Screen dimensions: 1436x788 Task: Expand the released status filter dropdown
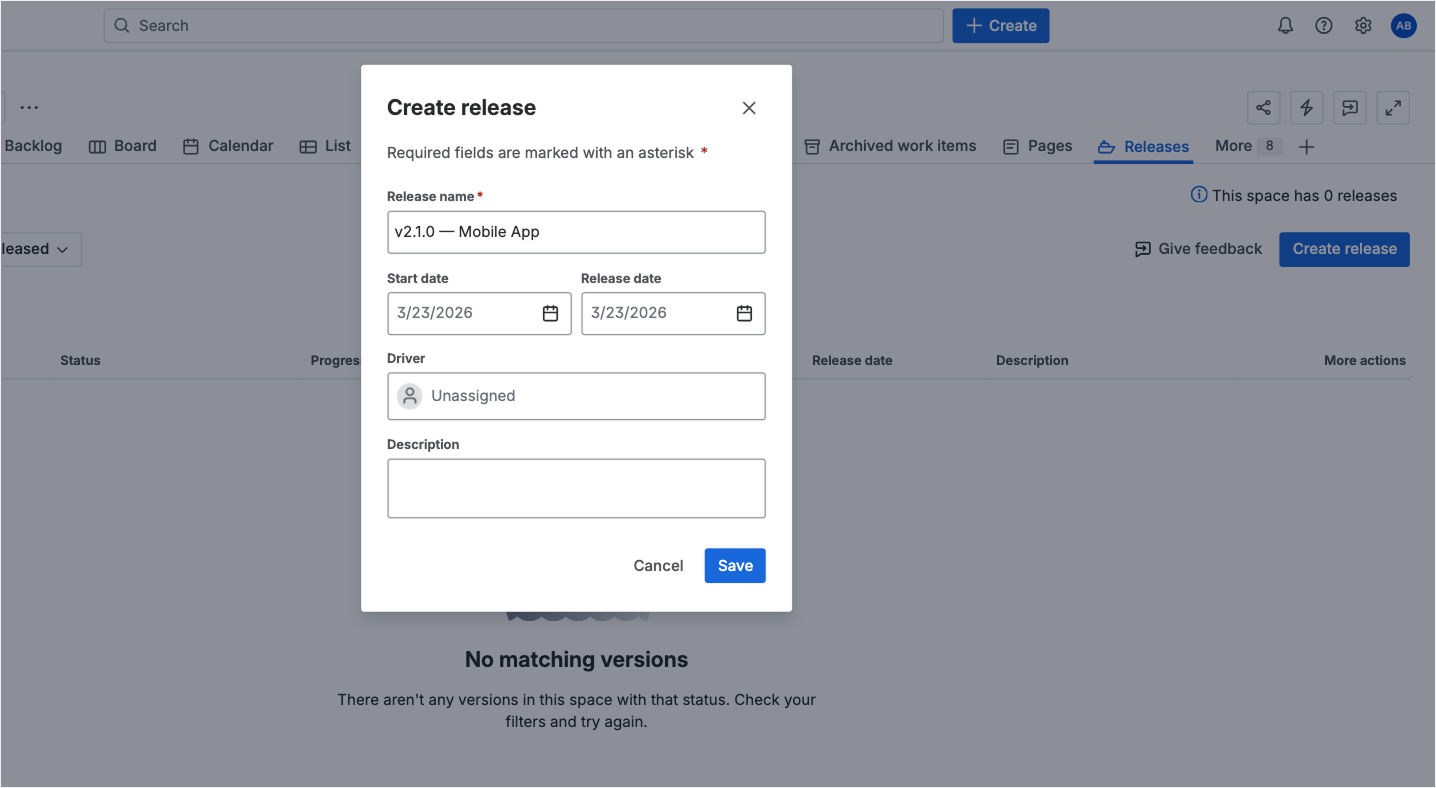(38, 249)
